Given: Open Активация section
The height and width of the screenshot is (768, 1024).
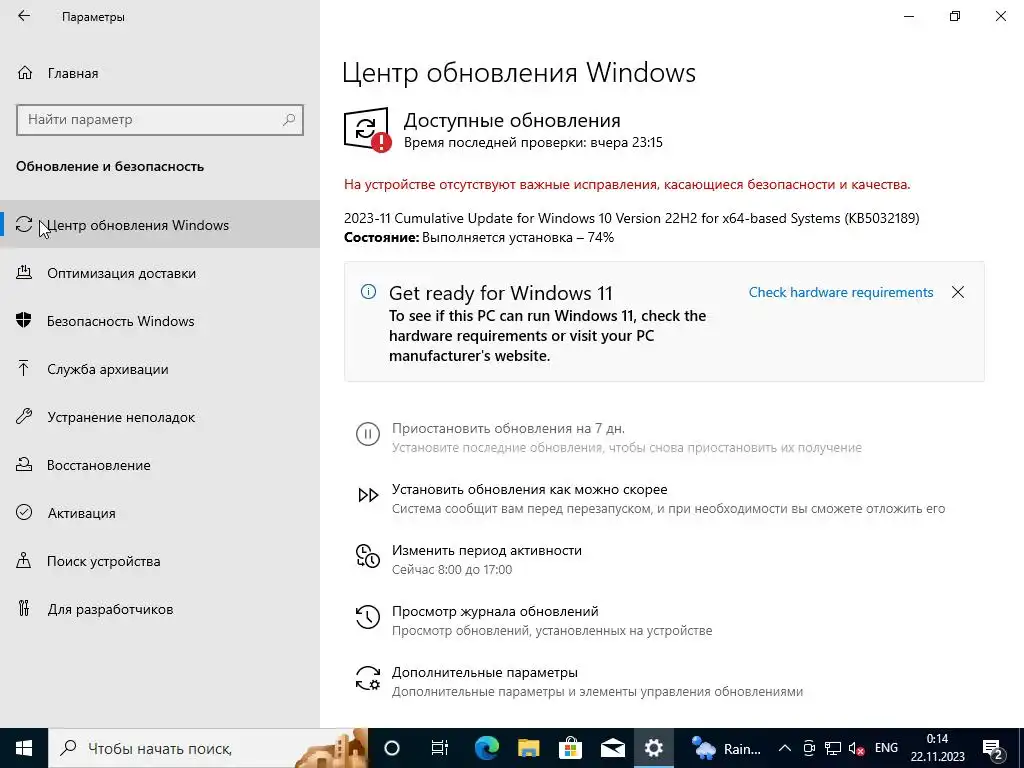Looking at the screenshot, I should 160,513.
